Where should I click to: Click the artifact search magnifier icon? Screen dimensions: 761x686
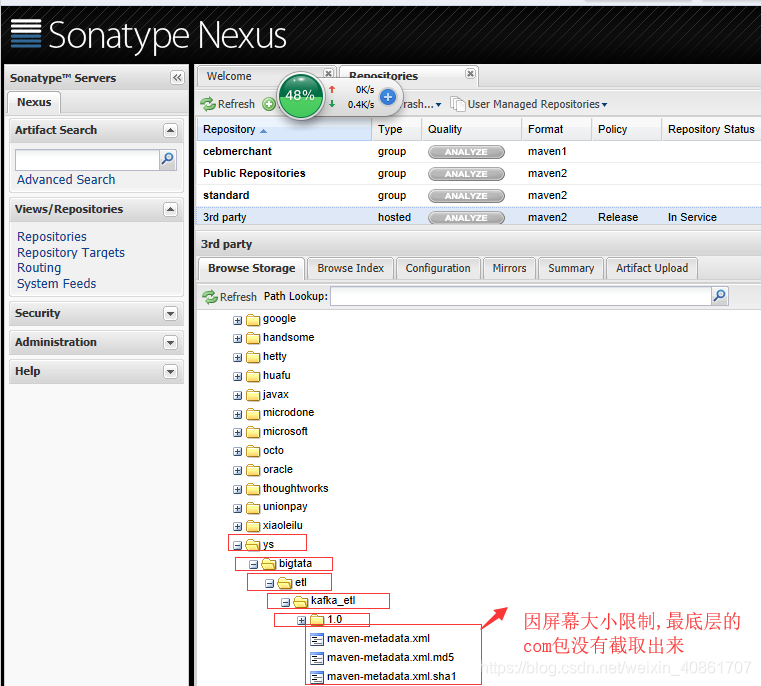tap(167, 159)
